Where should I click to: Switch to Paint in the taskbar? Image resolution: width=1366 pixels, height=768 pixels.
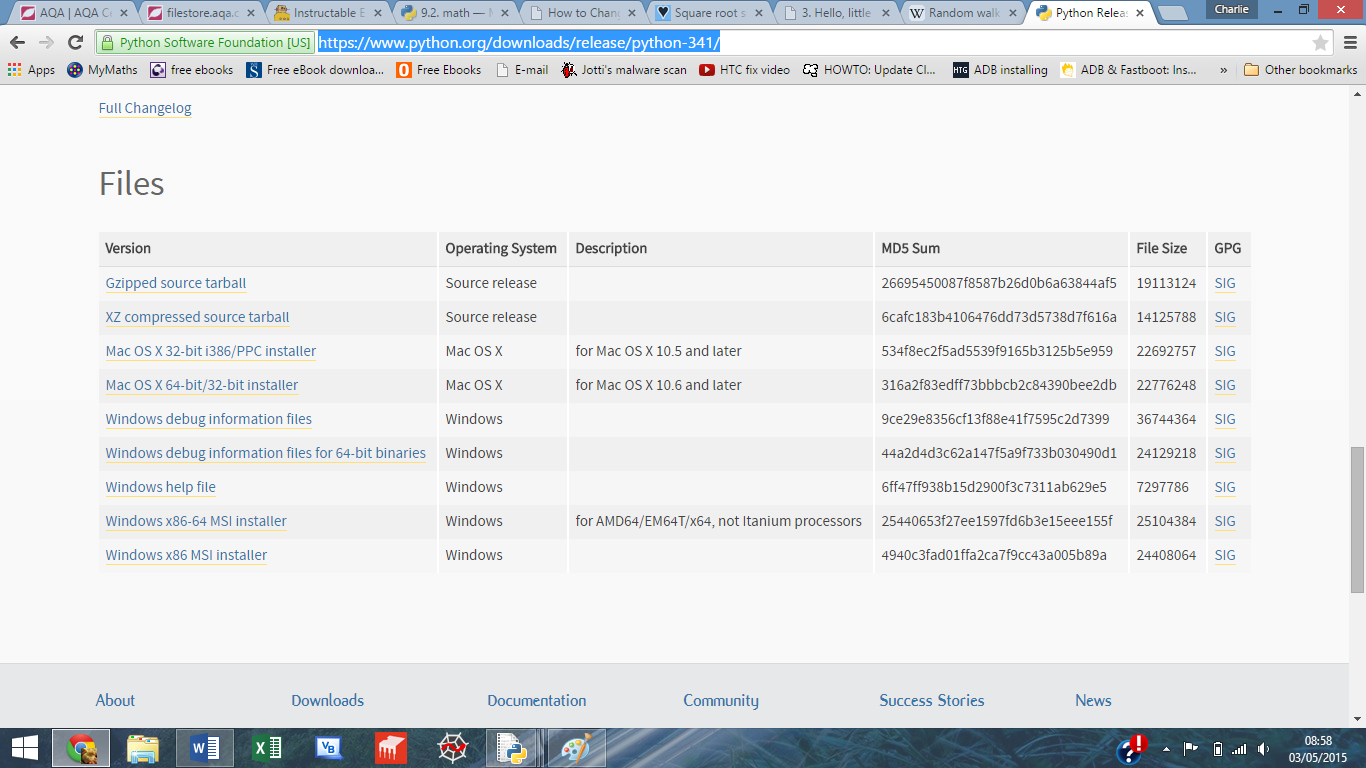577,747
